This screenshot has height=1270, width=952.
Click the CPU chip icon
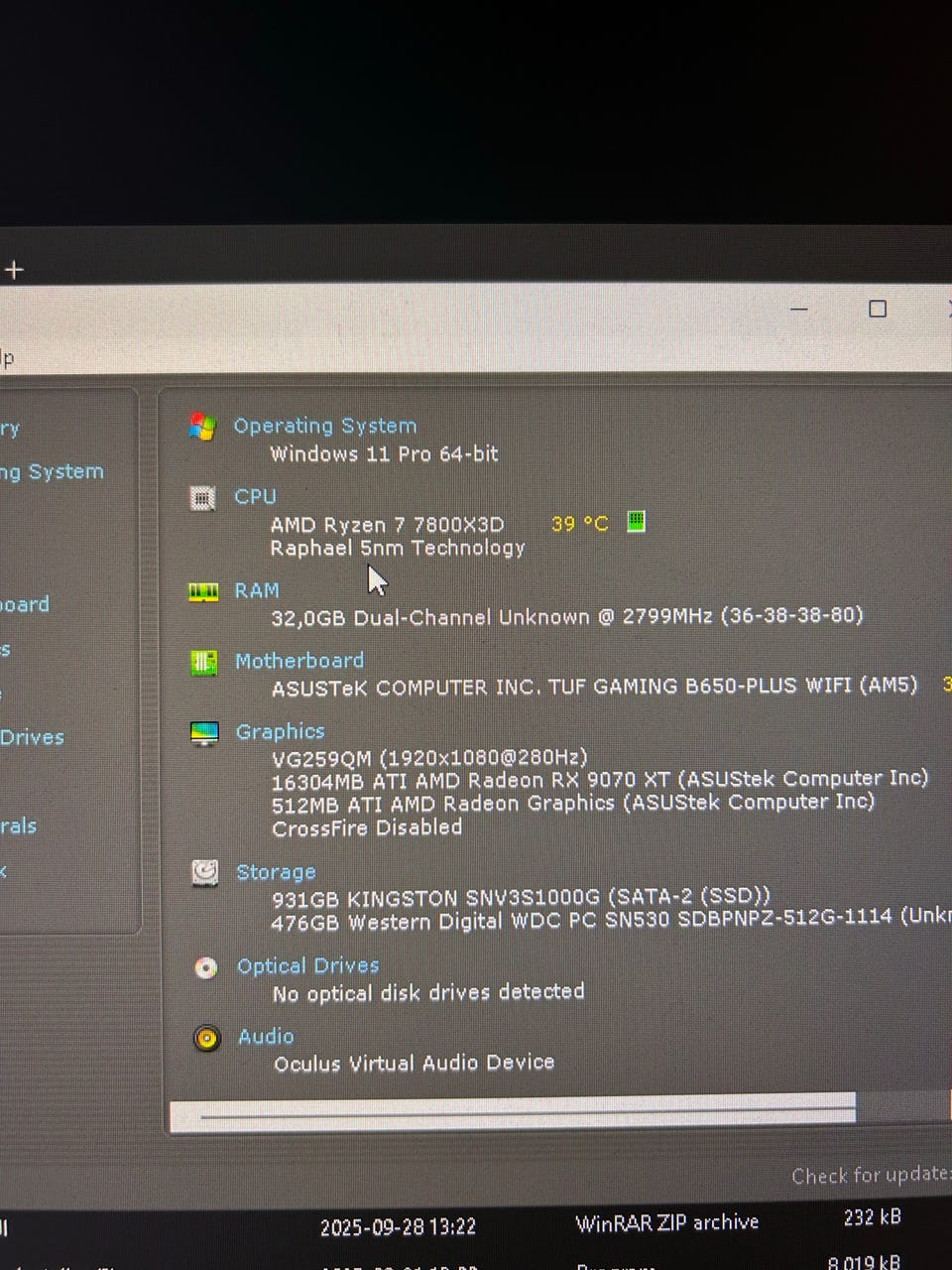click(x=202, y=497)
